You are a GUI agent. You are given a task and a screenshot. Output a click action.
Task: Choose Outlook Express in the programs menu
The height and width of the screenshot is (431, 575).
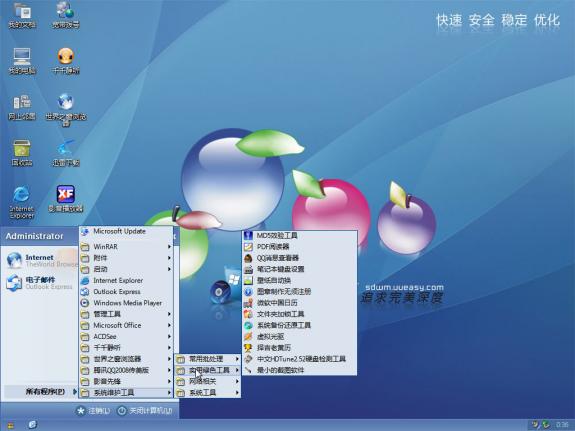(126, 292)
